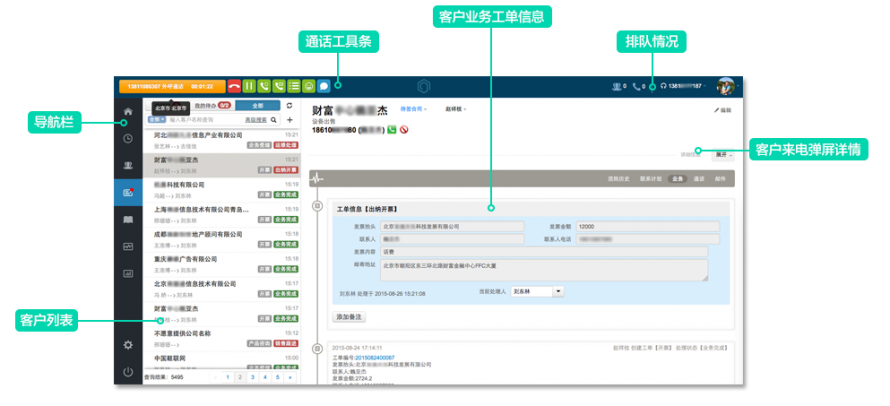
Task: Select the 联系计划 timeline tab
Action: click(x=652, y=178)
